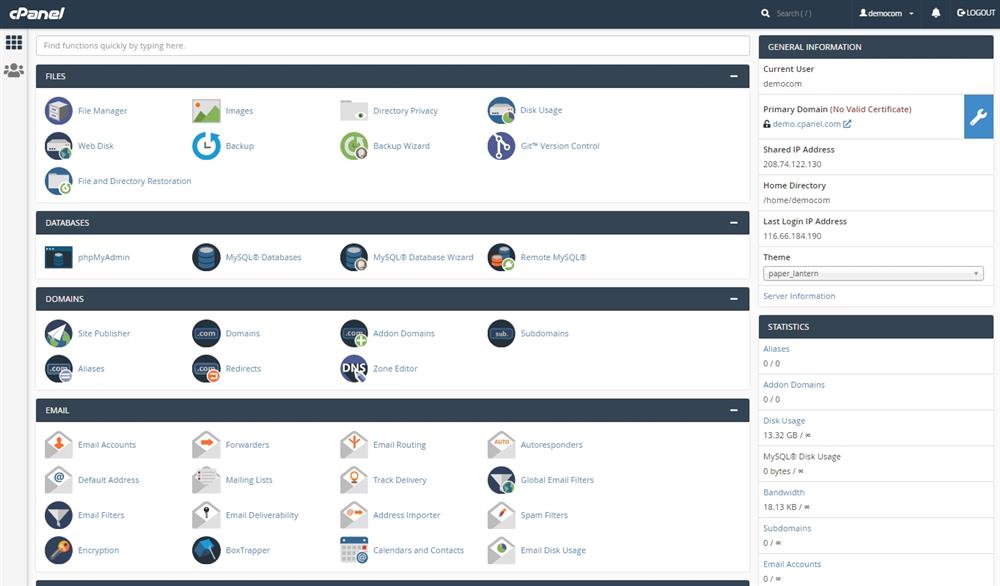This screenshot has height=586, width=1000.
Task: Open the Default Address icon
Action: point(59,480)
